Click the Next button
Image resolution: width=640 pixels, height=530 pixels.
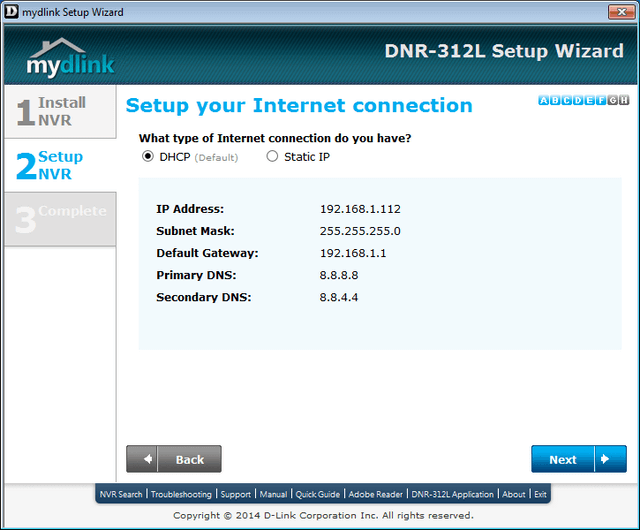click(579, 459)
